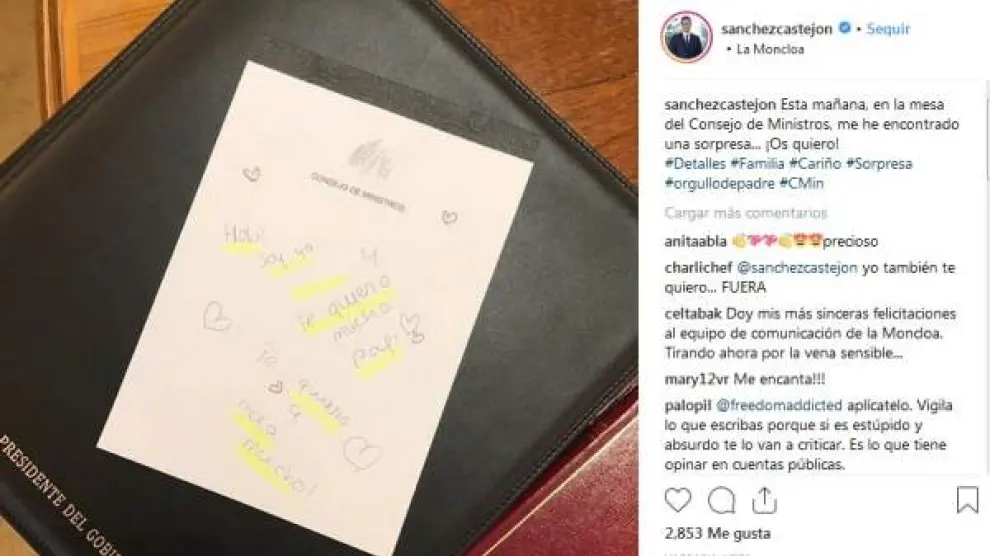Share the post with the share icon
This screenshot has width=990, height=556.
click(764, 500)
